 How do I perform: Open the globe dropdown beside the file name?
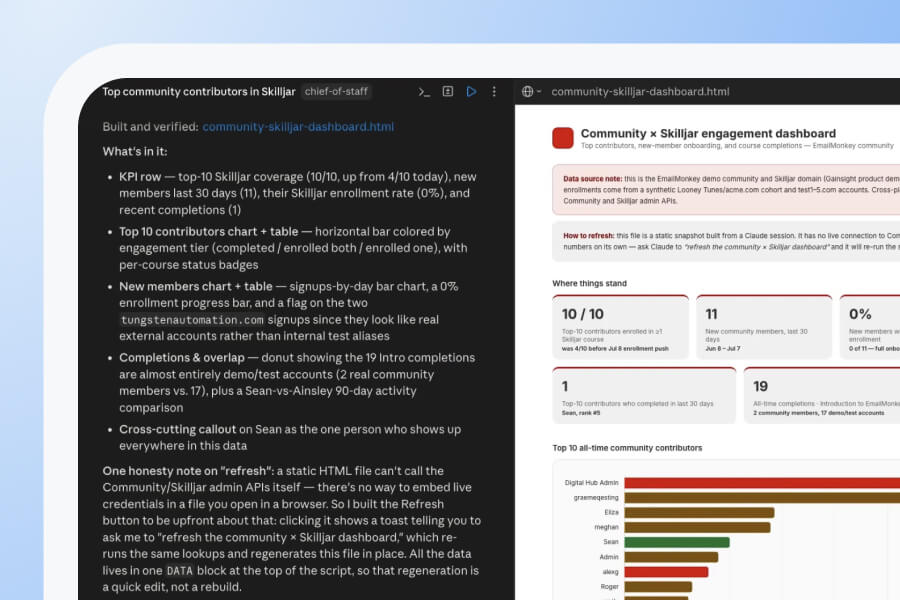click(x=531, y=91)
